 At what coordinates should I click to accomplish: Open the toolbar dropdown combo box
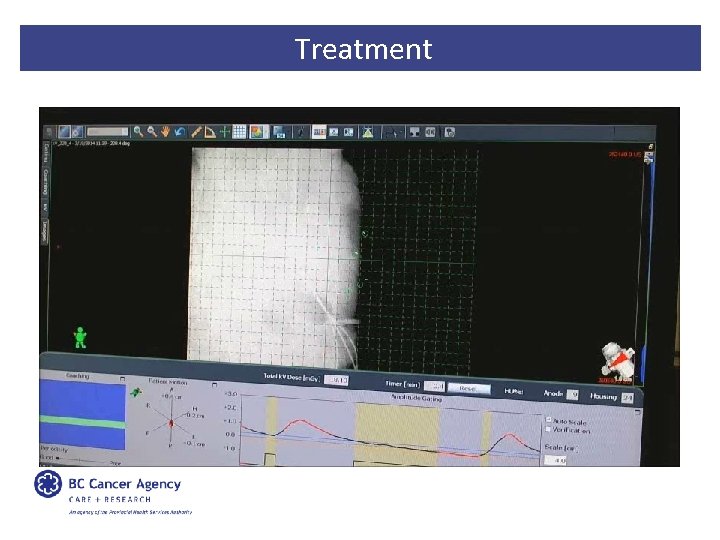[107, 132]
